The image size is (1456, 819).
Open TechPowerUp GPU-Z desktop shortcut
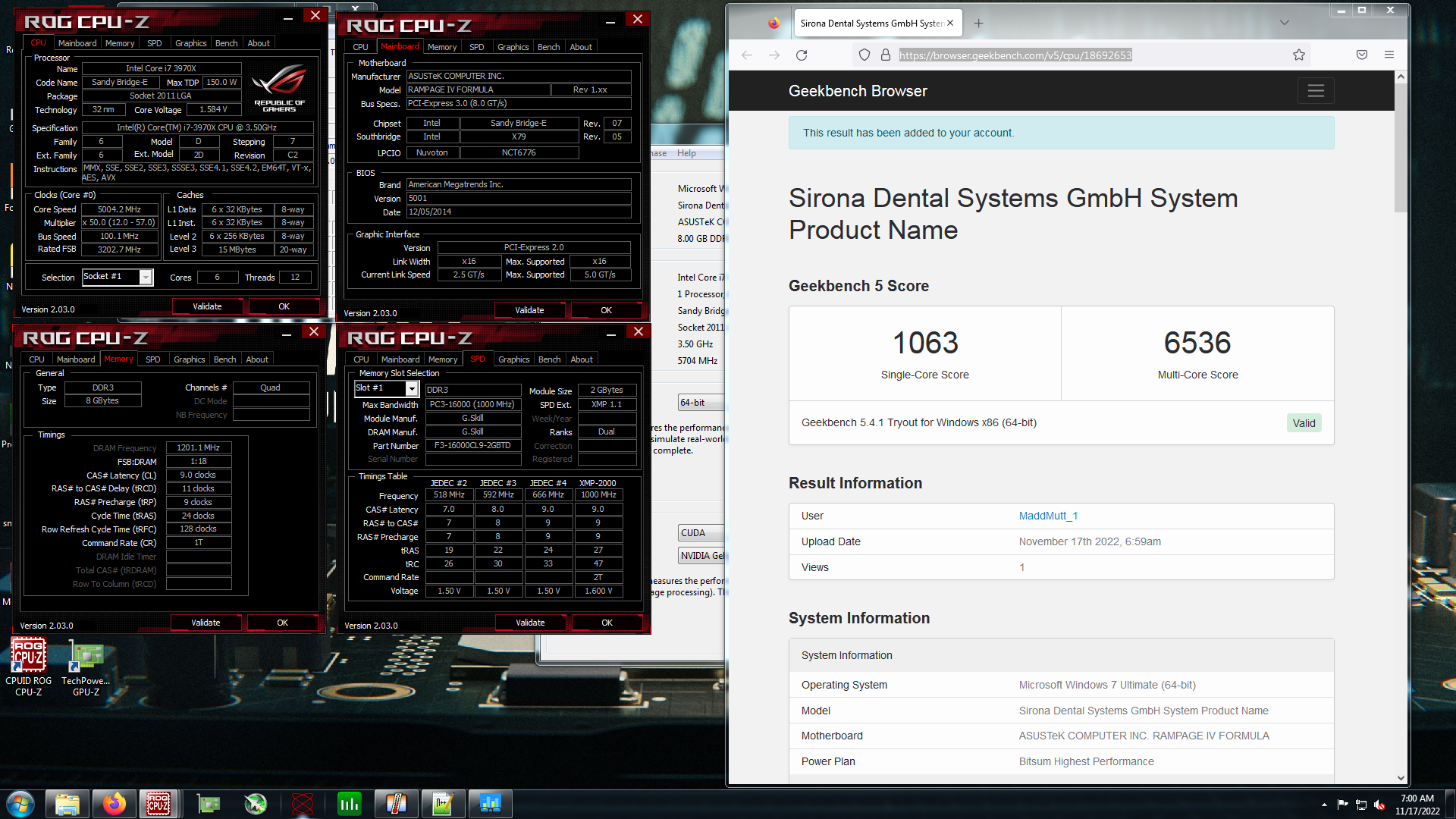click(86, 666)
